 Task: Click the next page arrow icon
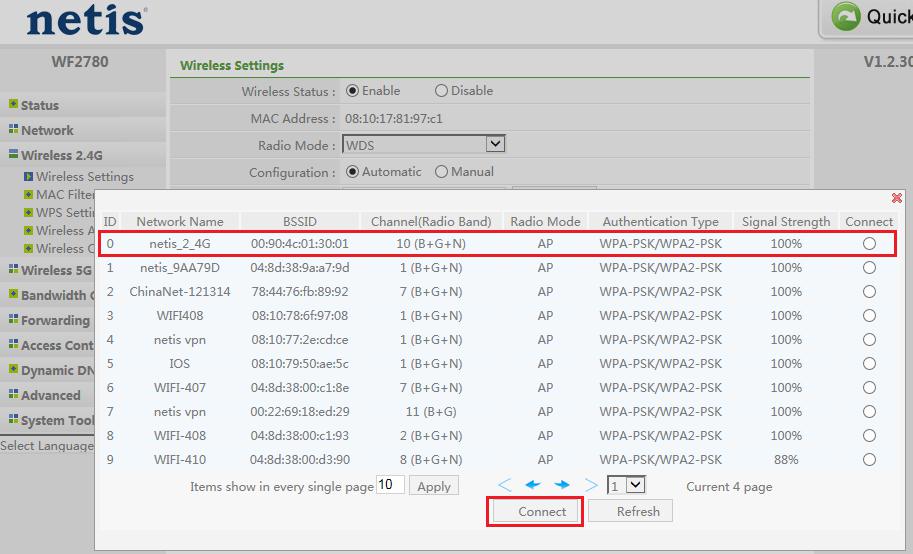(562, 486)
